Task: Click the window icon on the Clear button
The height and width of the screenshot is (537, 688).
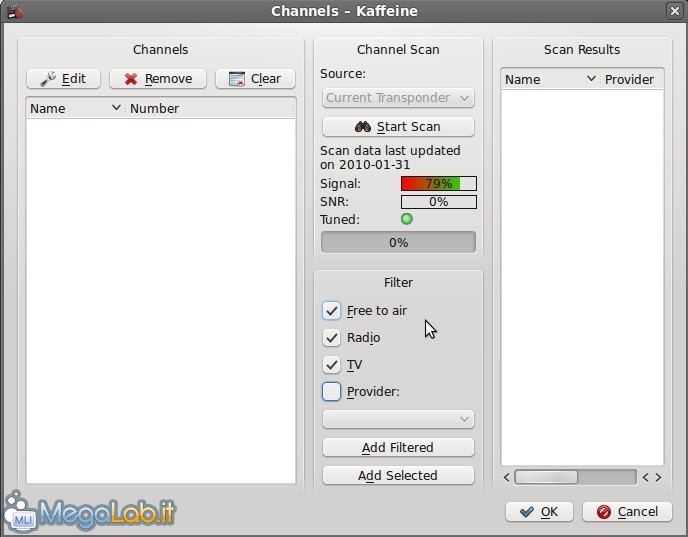Action: pos(237,79)
